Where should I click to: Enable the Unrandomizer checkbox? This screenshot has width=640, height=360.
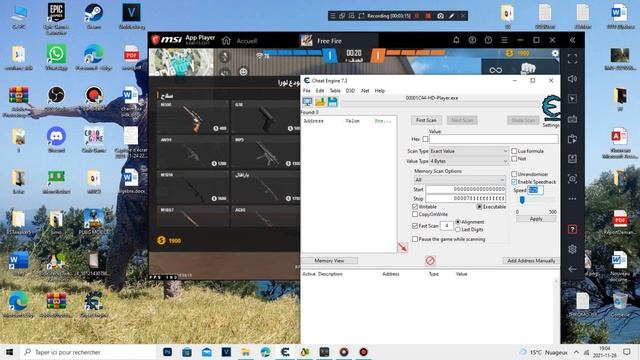[x=514, y=174]
